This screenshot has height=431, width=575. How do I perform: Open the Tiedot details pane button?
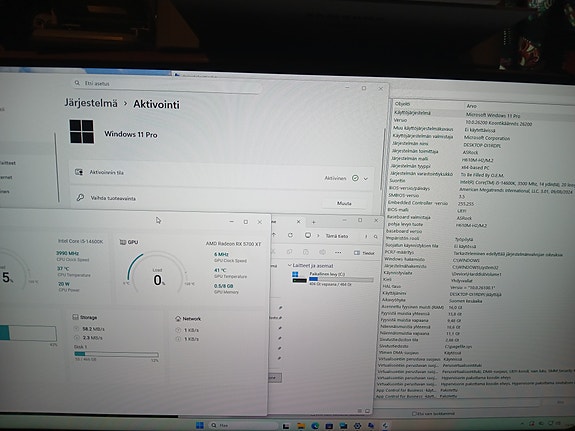coord(364,253)
